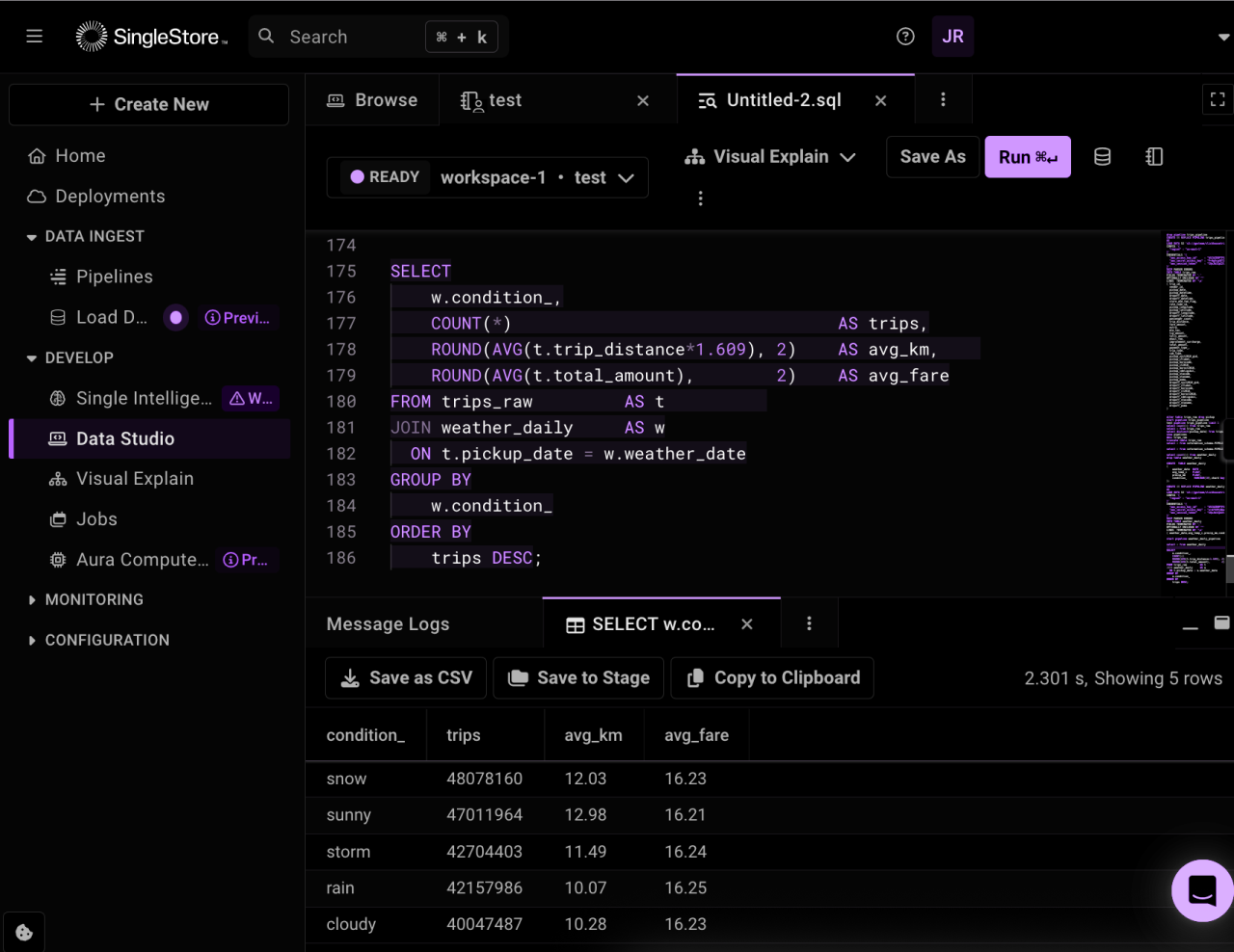Click the JR profile avatar
This screenshot has width=1234, height=952.
(952, 36)
